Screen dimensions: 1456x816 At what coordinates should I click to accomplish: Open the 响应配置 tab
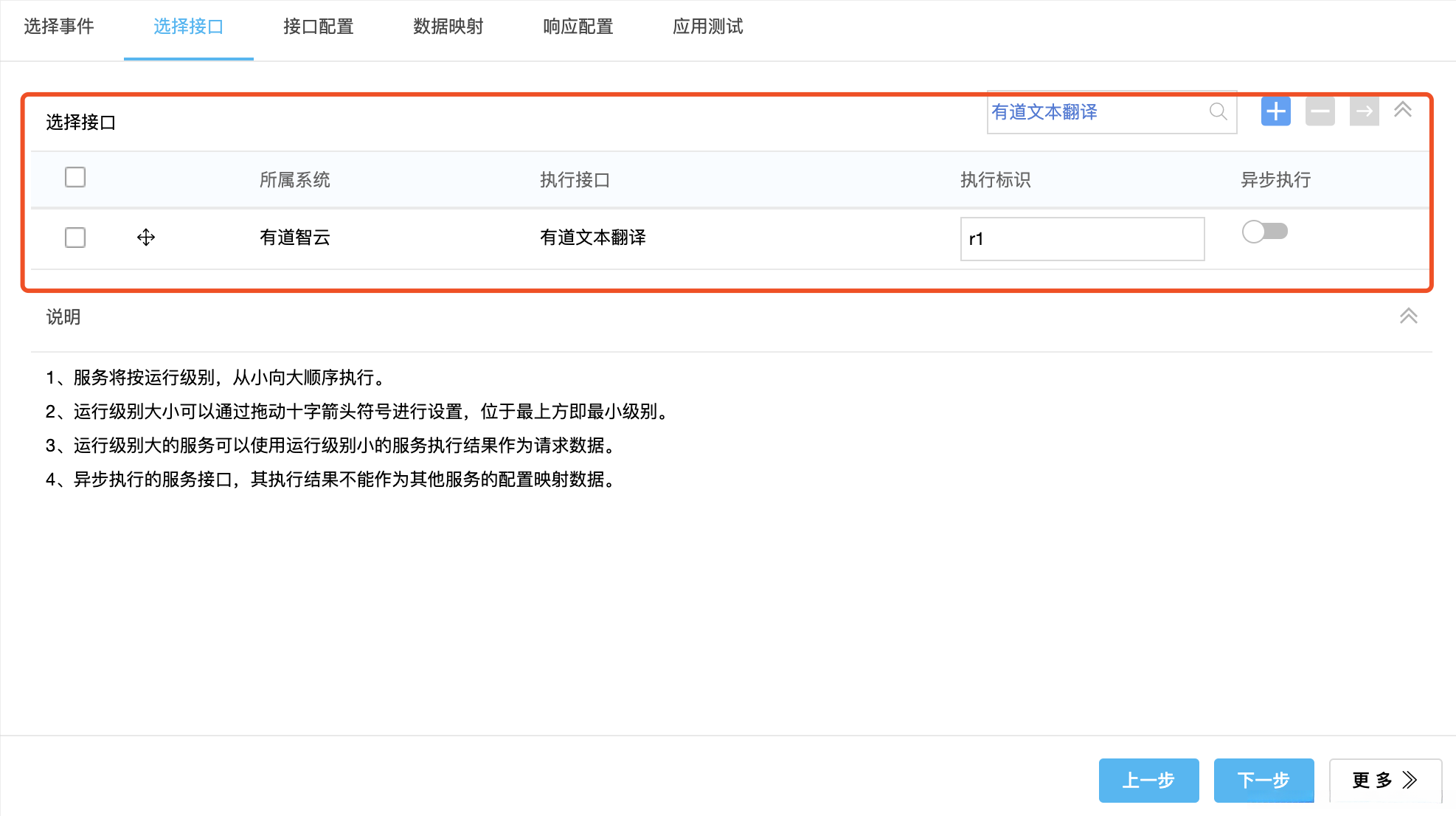[578, 27]
